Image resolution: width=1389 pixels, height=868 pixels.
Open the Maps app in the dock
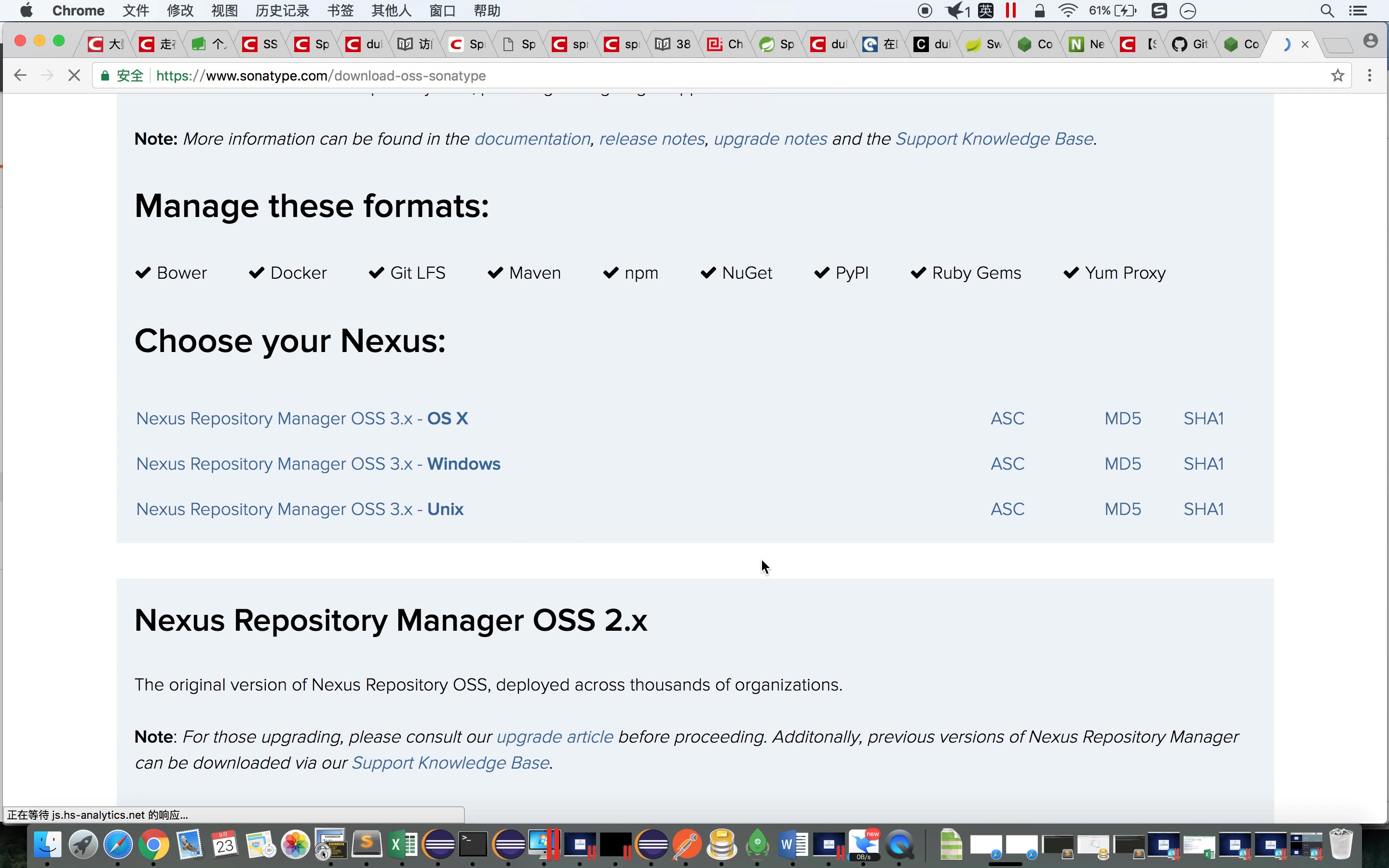click(260, 844)
